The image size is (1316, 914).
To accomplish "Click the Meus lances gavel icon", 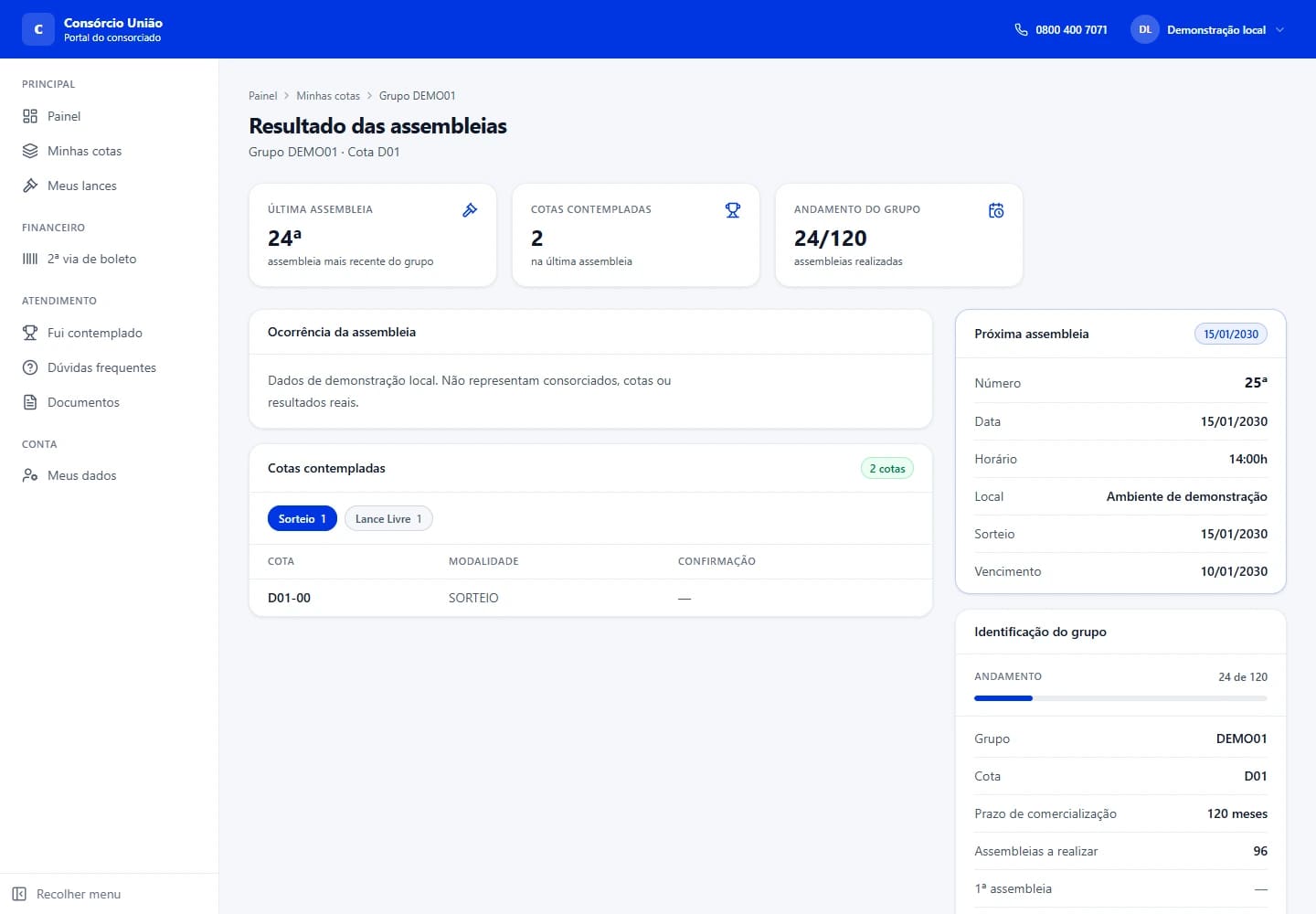I will tap(30, 186).
